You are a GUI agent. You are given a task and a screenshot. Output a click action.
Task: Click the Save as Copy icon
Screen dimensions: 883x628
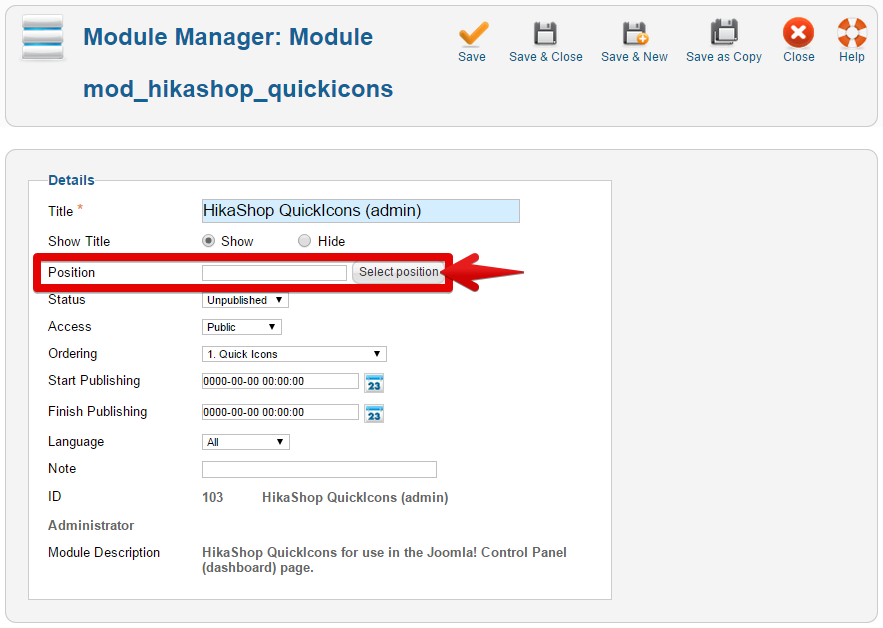click(724, 33)
